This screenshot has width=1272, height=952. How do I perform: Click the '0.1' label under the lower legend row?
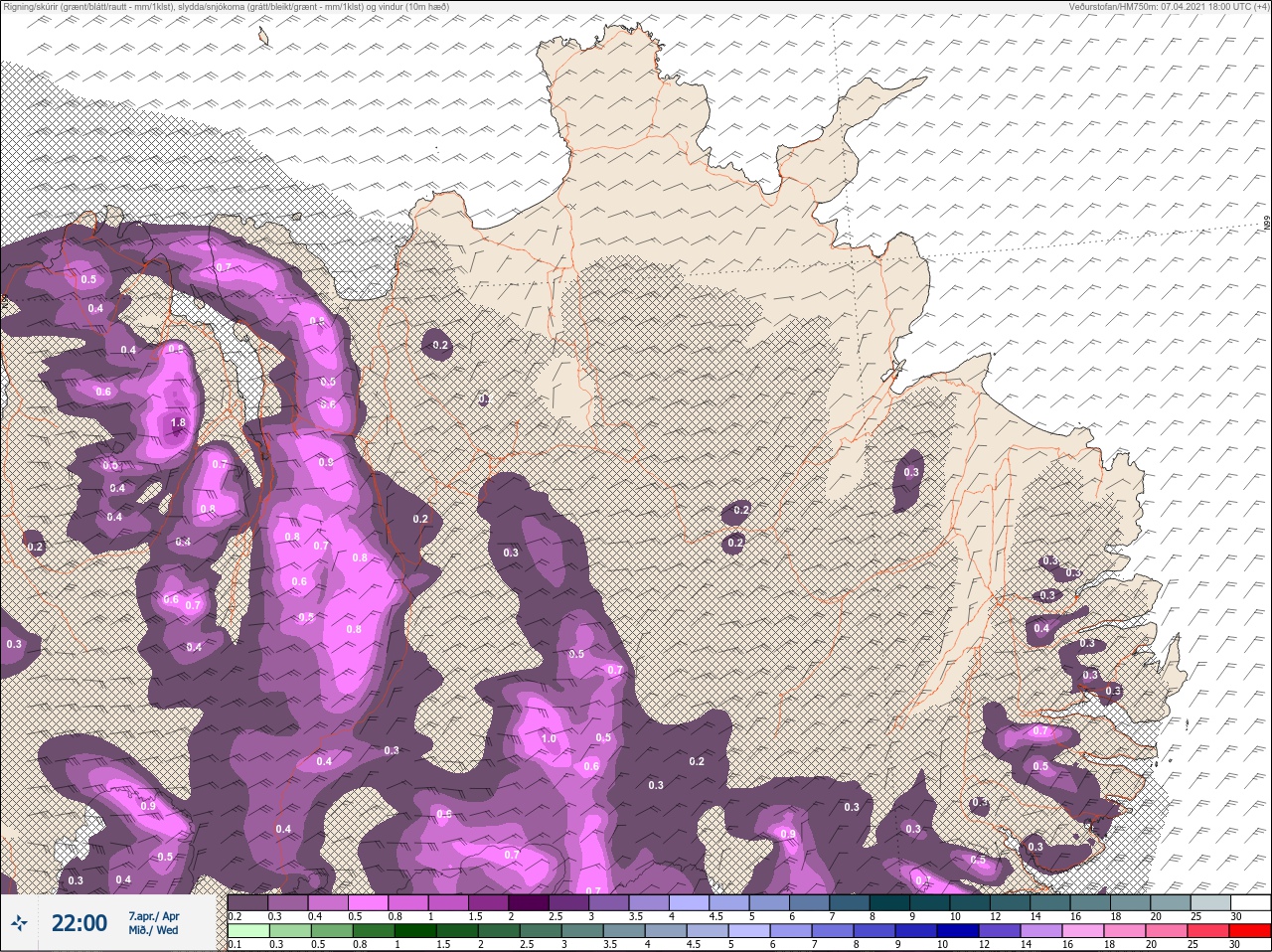click(x=235, y=944)
